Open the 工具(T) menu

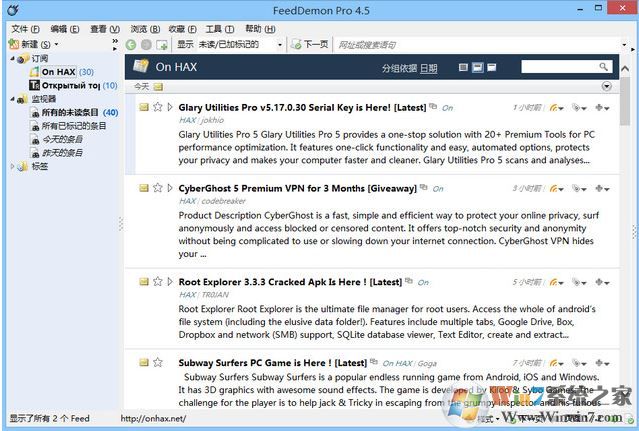212,29
